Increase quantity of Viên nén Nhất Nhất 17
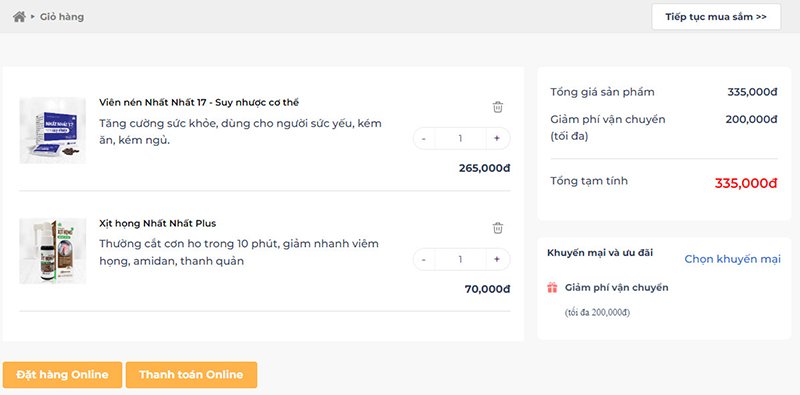This screenshot has height=395, width=800. (497, 138)
